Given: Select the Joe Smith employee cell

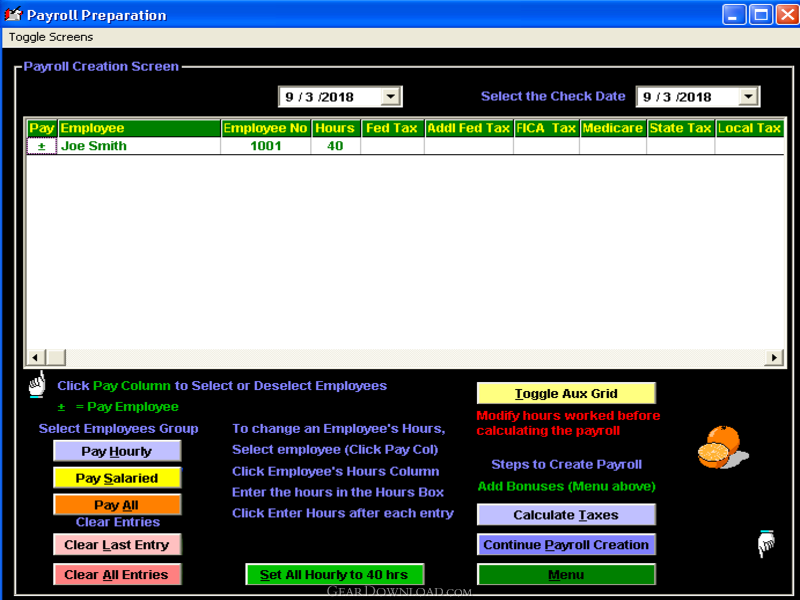Looking at the screenshot, I should point(139,146).
